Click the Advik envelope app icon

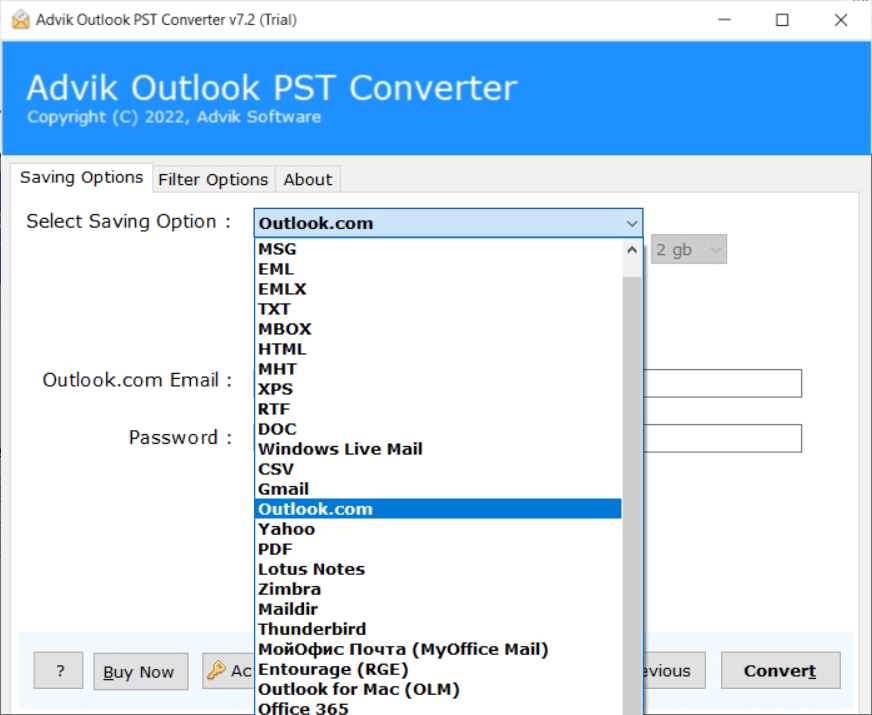pos(21,20)
